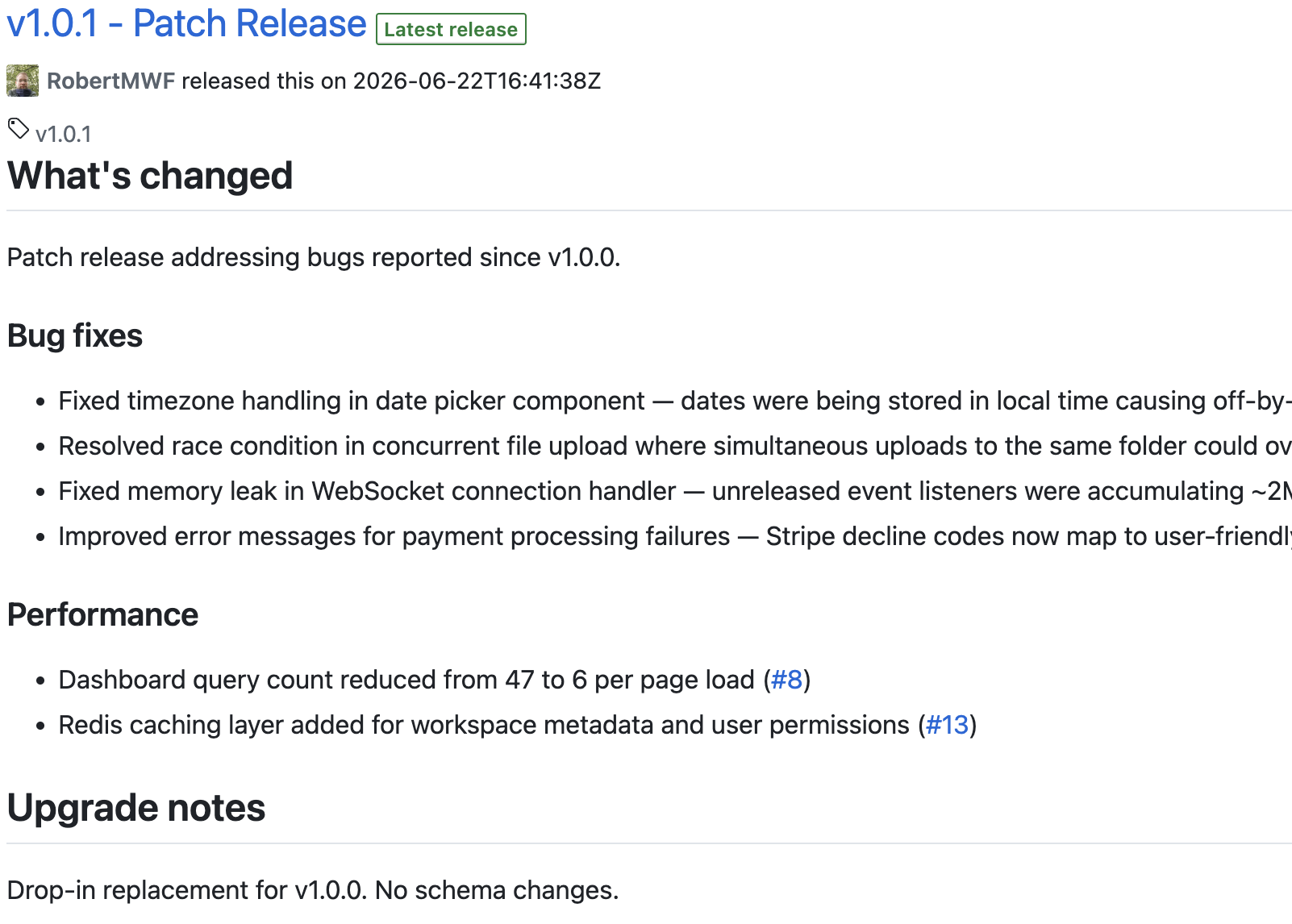Click the race condition file upload item
This screenshot has width=1292, height=924.
pos(675,446)
